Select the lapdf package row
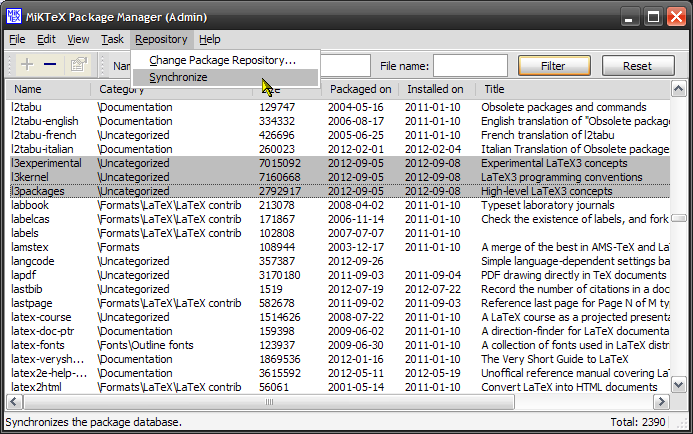This screenshot has width=693, height=434. pos(338,275)
